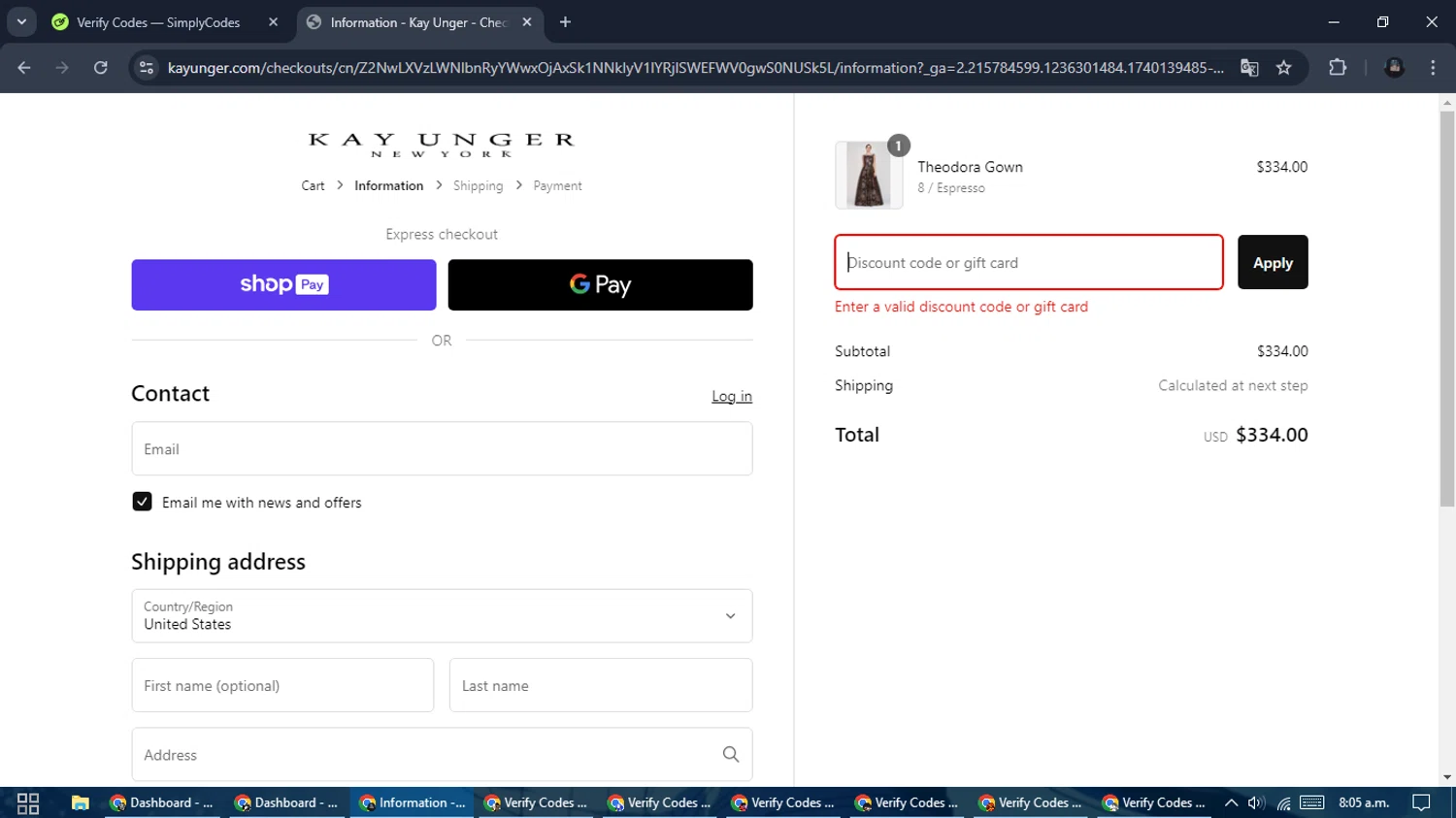Open a new browser tab
Viewport: 1456px width, 818px height.
565,22
